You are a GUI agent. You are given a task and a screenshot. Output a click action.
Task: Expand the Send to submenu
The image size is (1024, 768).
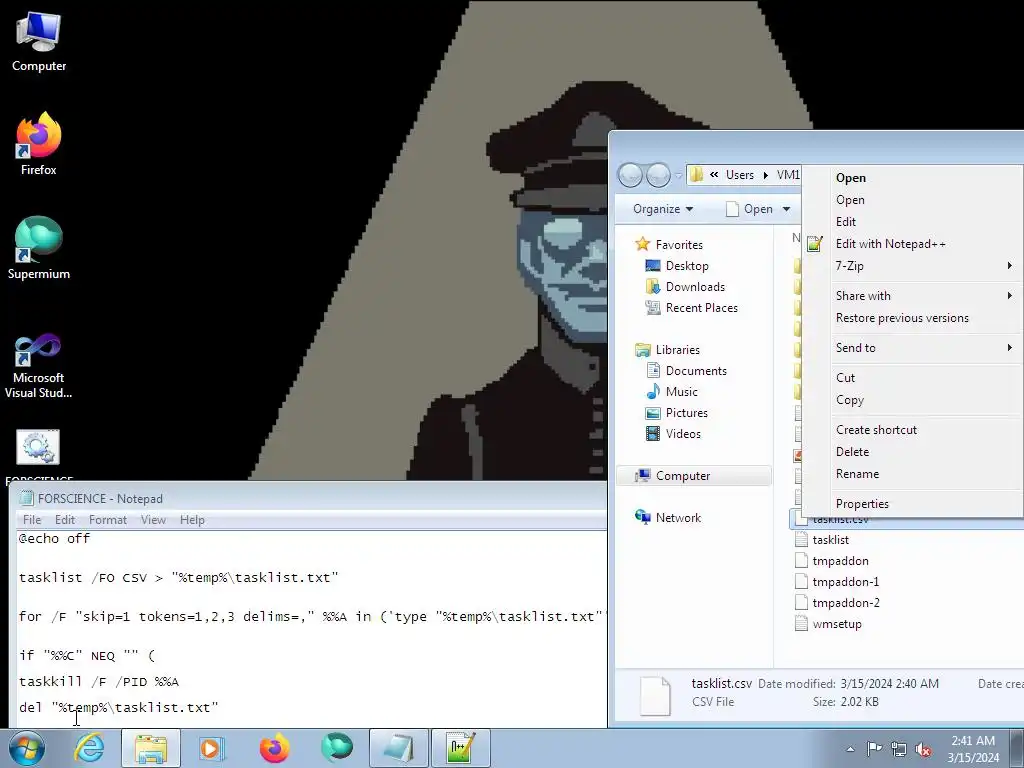912,348
